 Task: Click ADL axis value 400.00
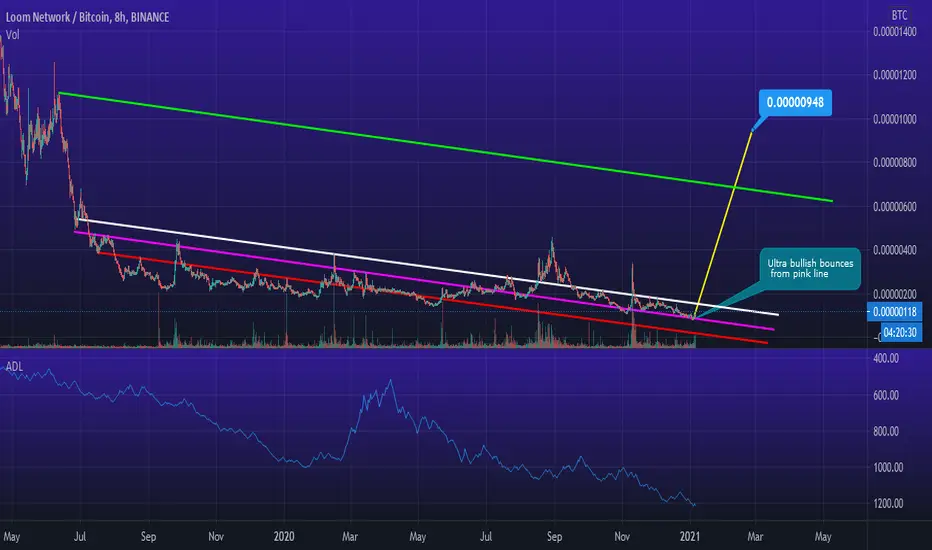coord(886,359)
